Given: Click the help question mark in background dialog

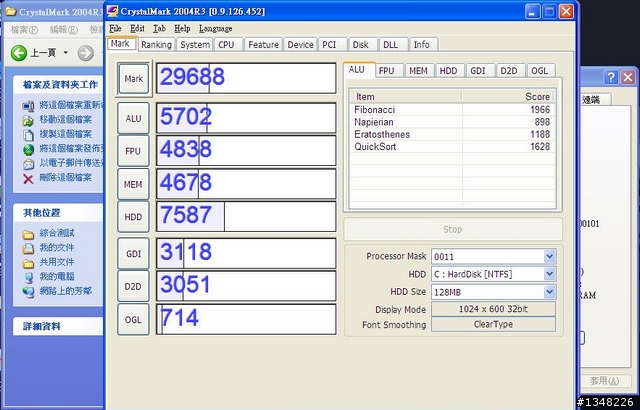Looking at the screenshot, I should tap(611, 77).
